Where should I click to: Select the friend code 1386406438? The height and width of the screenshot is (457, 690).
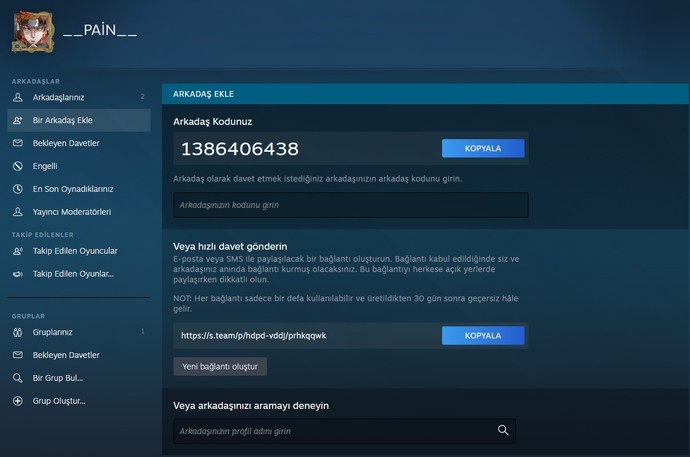(x=240, y=149)
